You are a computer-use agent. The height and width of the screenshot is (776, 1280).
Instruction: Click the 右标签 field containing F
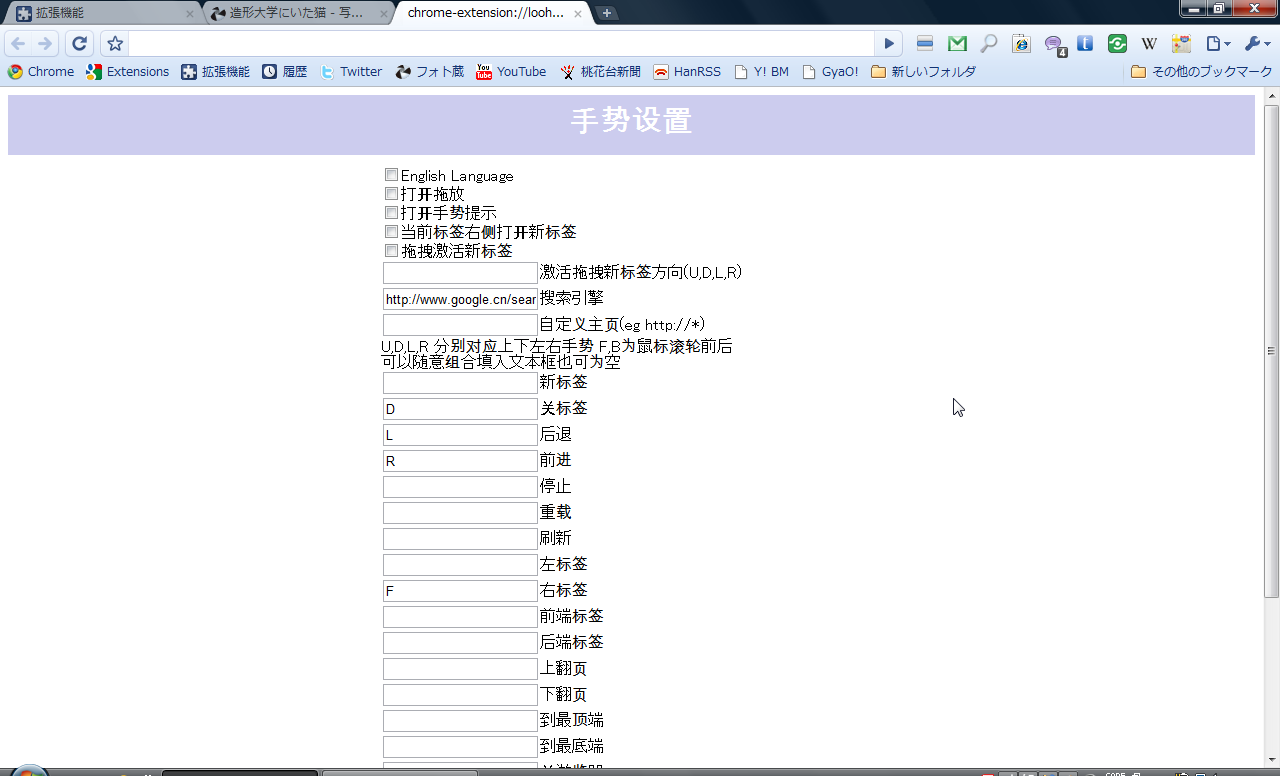[460, 591]
